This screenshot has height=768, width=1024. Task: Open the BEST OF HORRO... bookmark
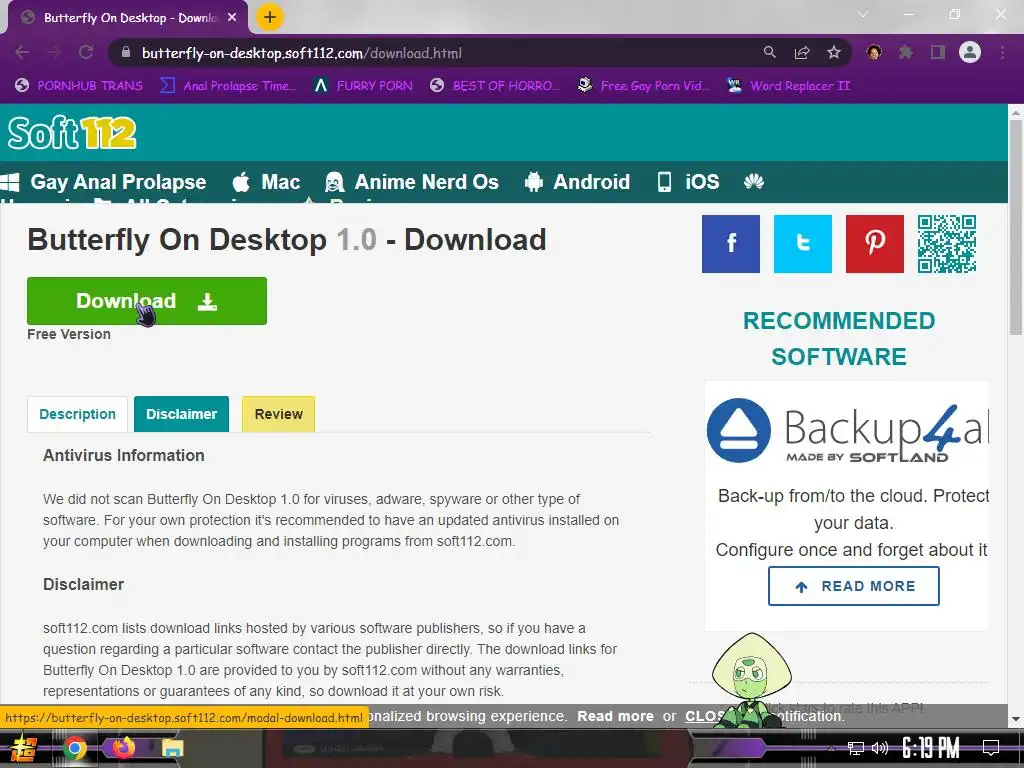495,86
